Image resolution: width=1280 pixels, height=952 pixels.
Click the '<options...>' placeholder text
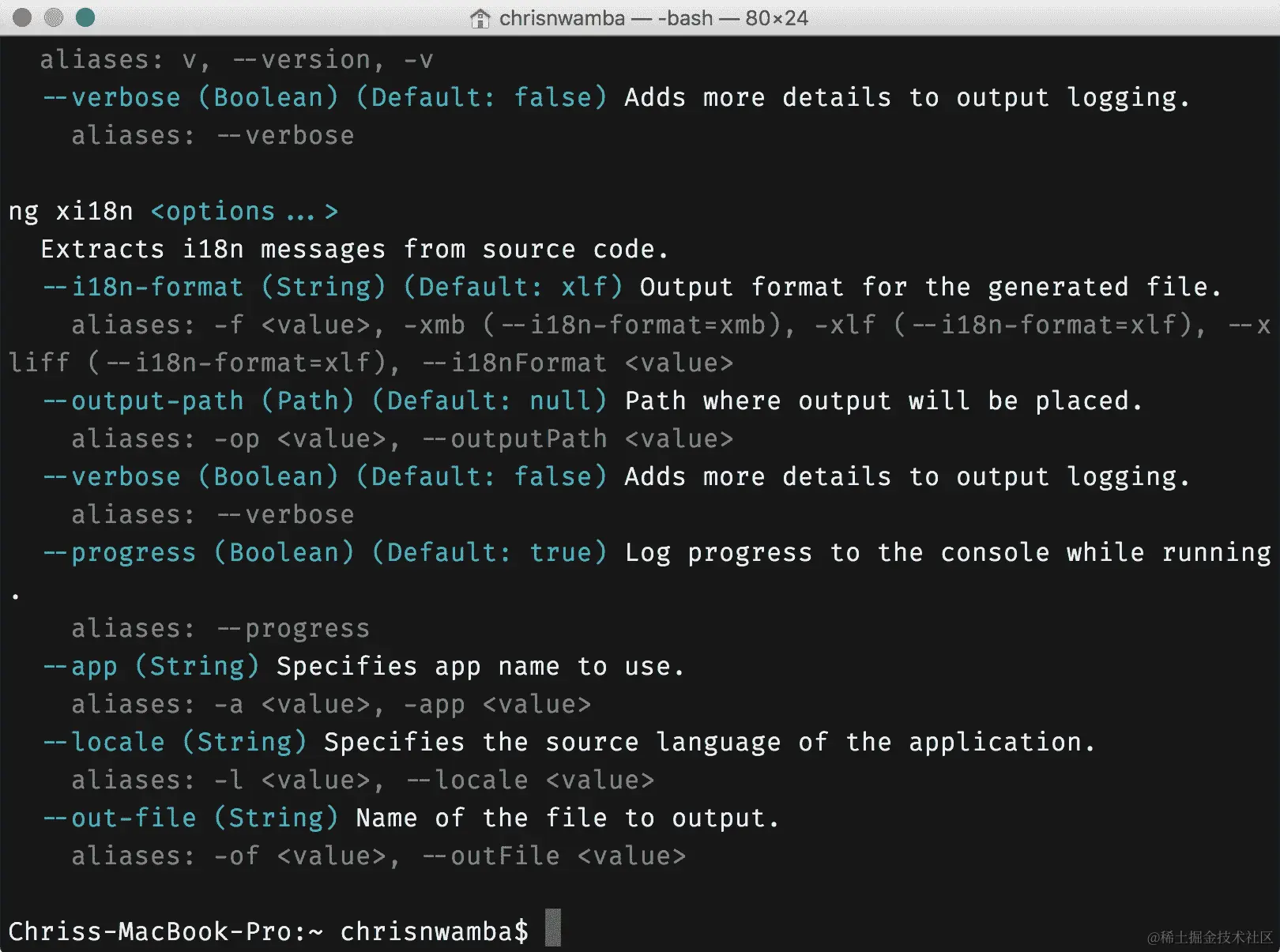tap(244, 212)
